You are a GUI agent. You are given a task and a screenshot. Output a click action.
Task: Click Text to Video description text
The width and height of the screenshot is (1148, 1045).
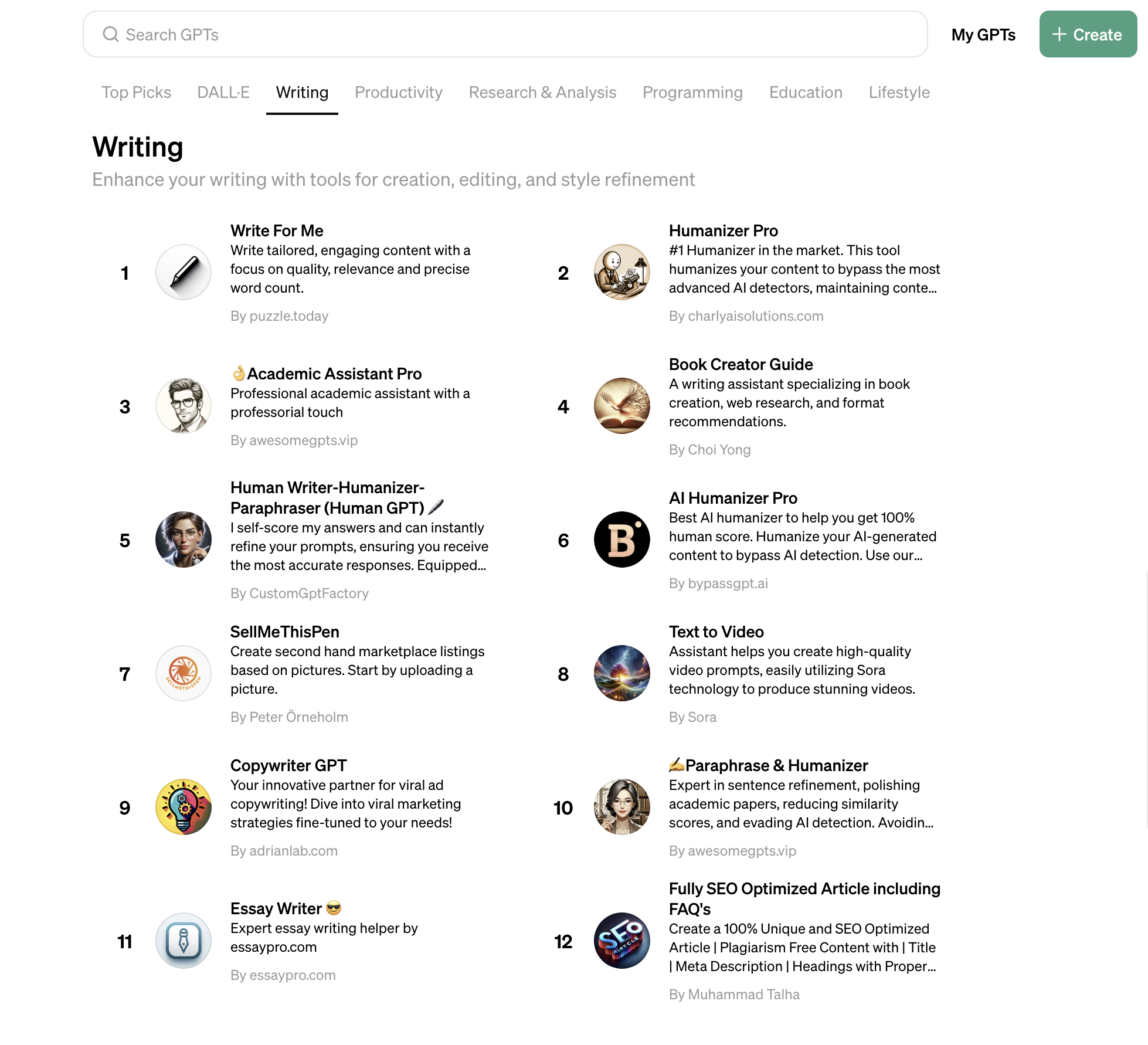[792, 670]
